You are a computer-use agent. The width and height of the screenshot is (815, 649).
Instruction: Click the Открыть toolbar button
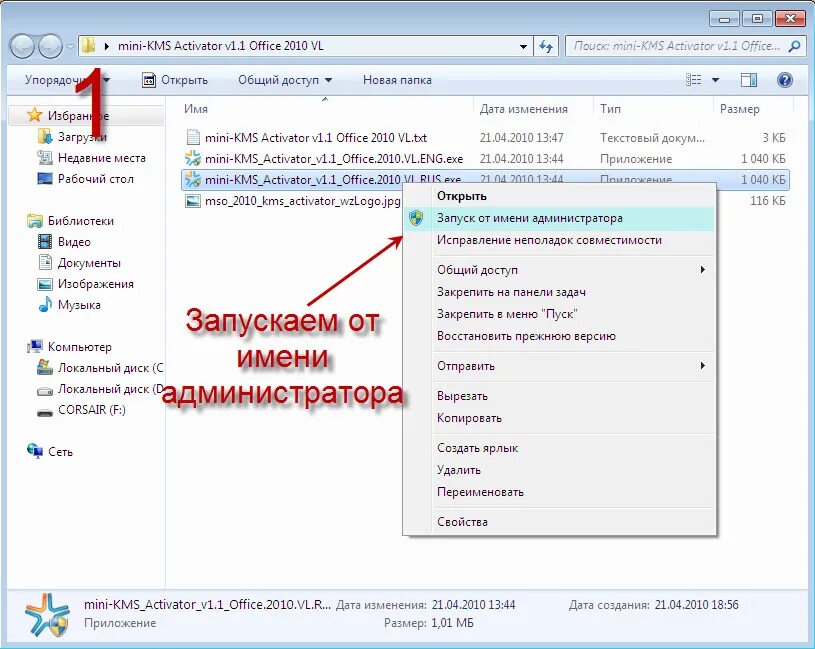[175, 80]
